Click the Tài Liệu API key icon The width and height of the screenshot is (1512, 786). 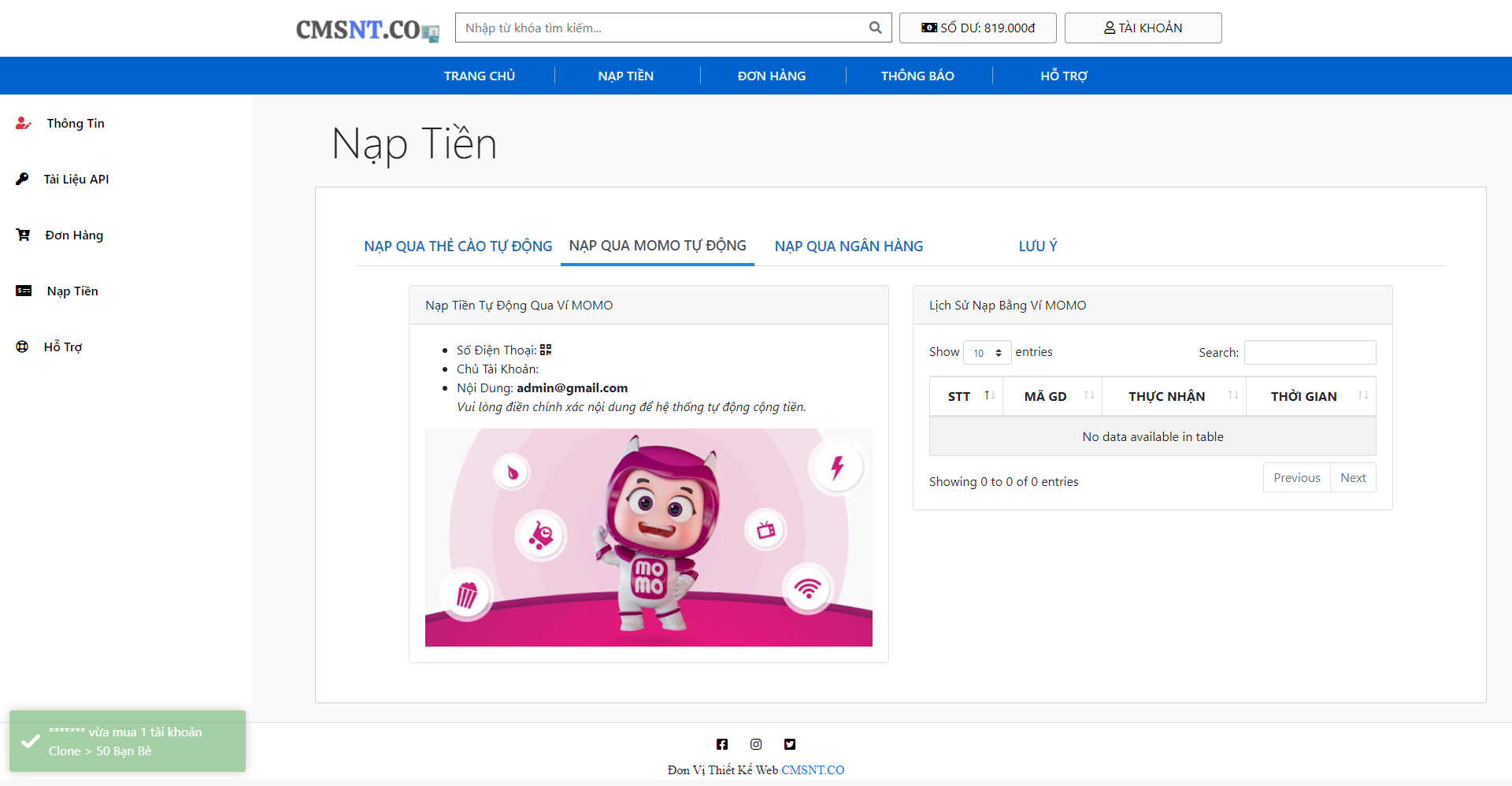pyautogui.click(x=22, y=179)
